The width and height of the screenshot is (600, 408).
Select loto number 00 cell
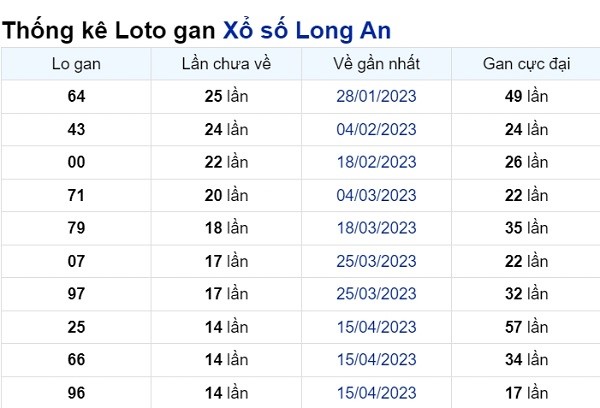(76, 162)
